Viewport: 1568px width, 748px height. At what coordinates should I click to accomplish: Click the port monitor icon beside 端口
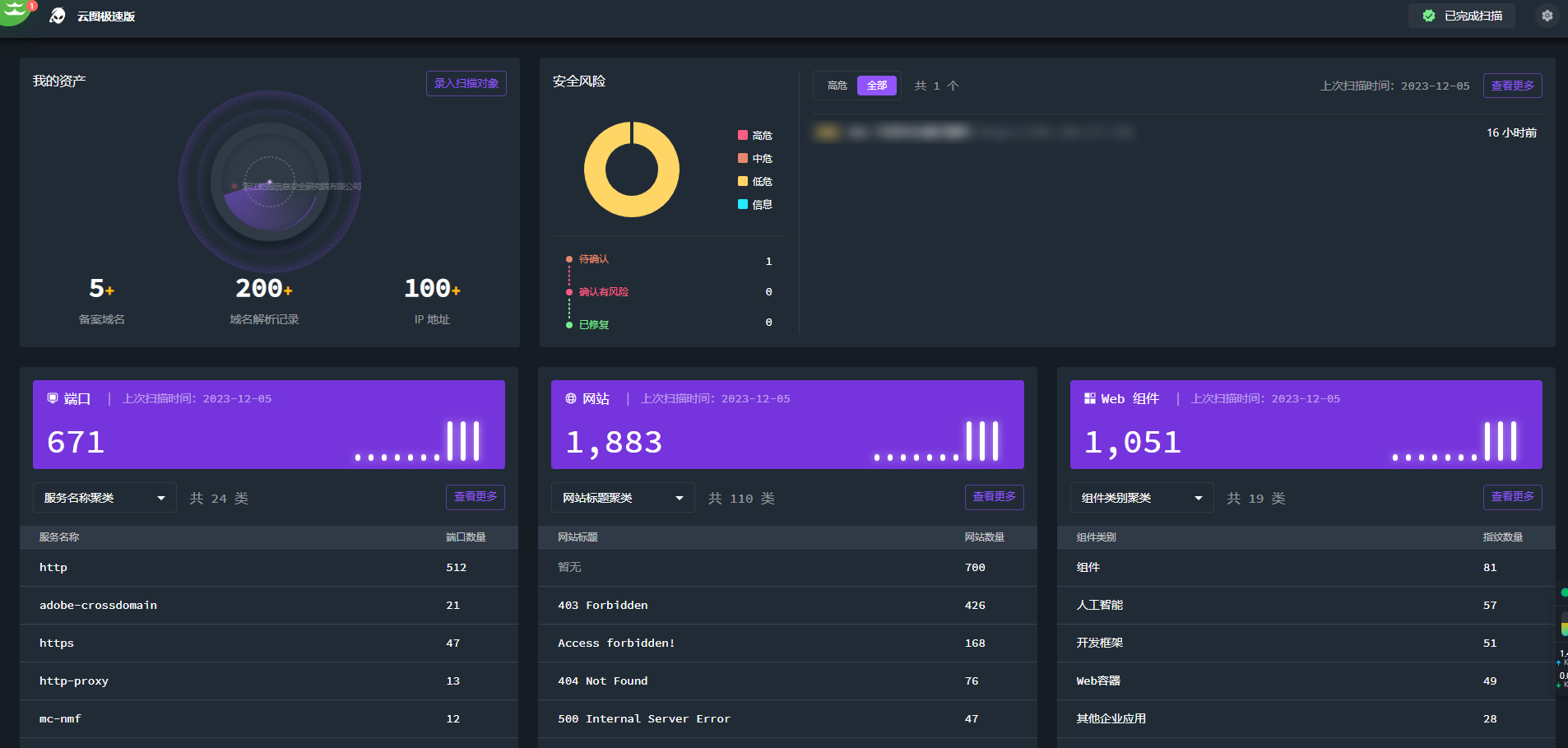(53, 398)
